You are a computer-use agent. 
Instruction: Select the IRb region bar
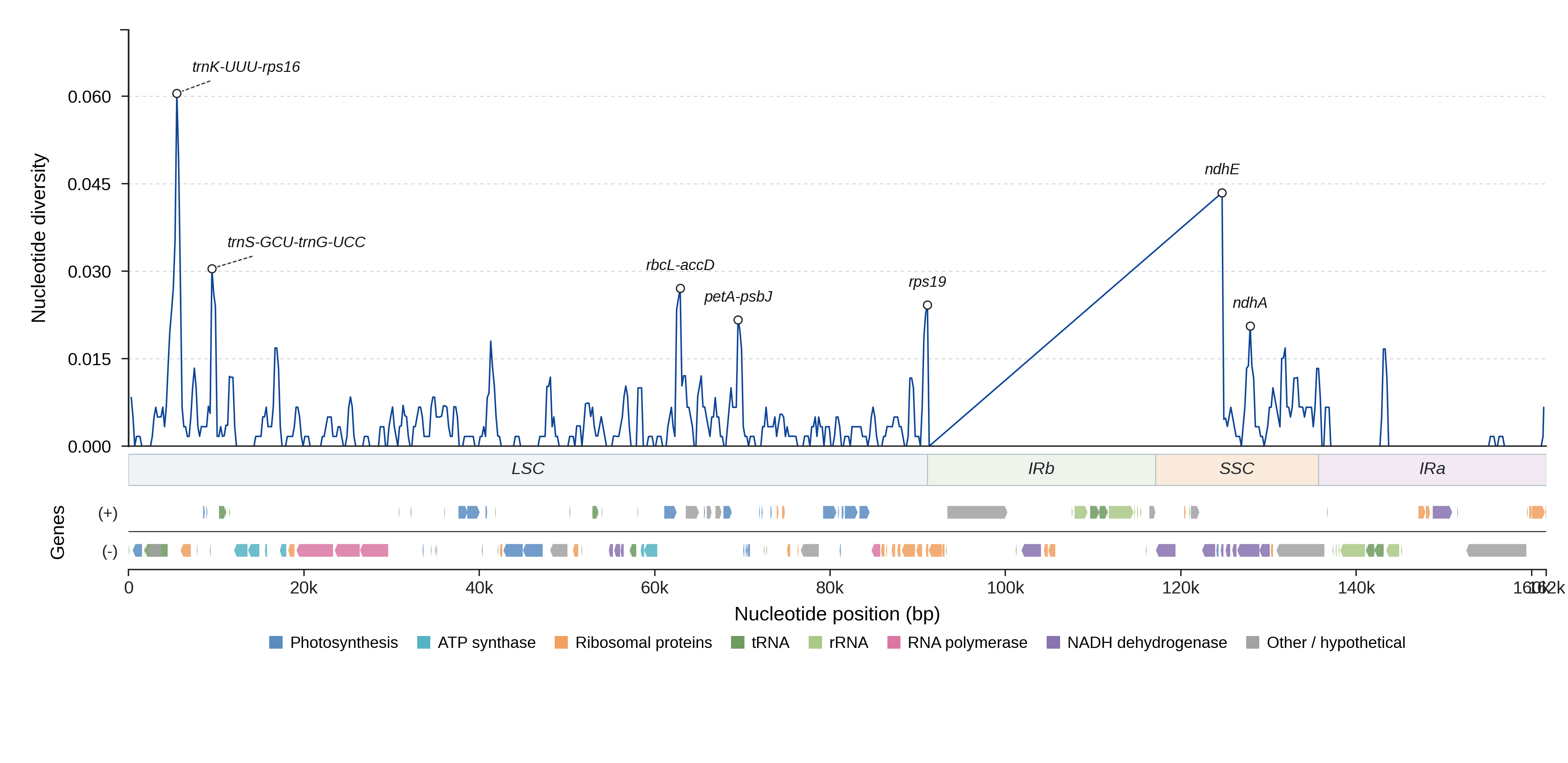[x=1042, y=469]
